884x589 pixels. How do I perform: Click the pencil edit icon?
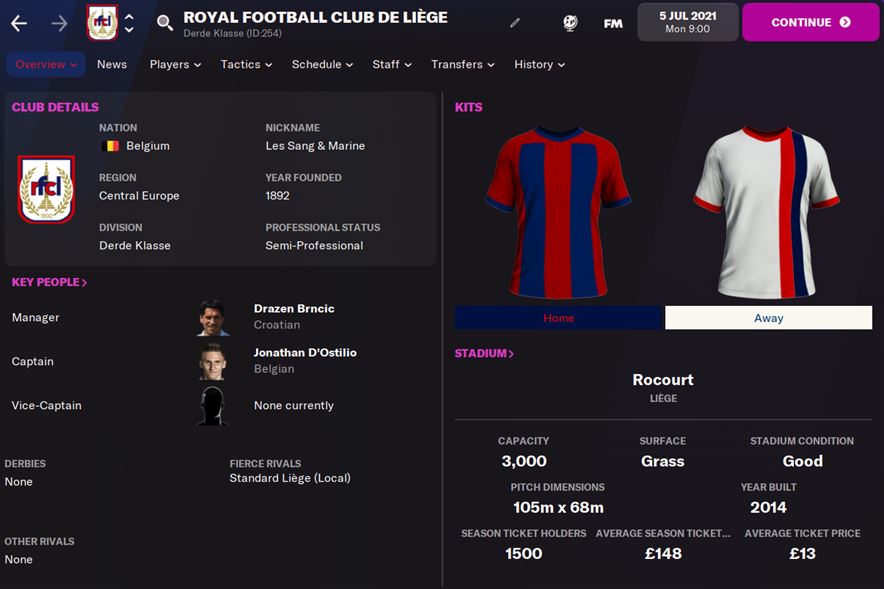[x=515, y=23]
